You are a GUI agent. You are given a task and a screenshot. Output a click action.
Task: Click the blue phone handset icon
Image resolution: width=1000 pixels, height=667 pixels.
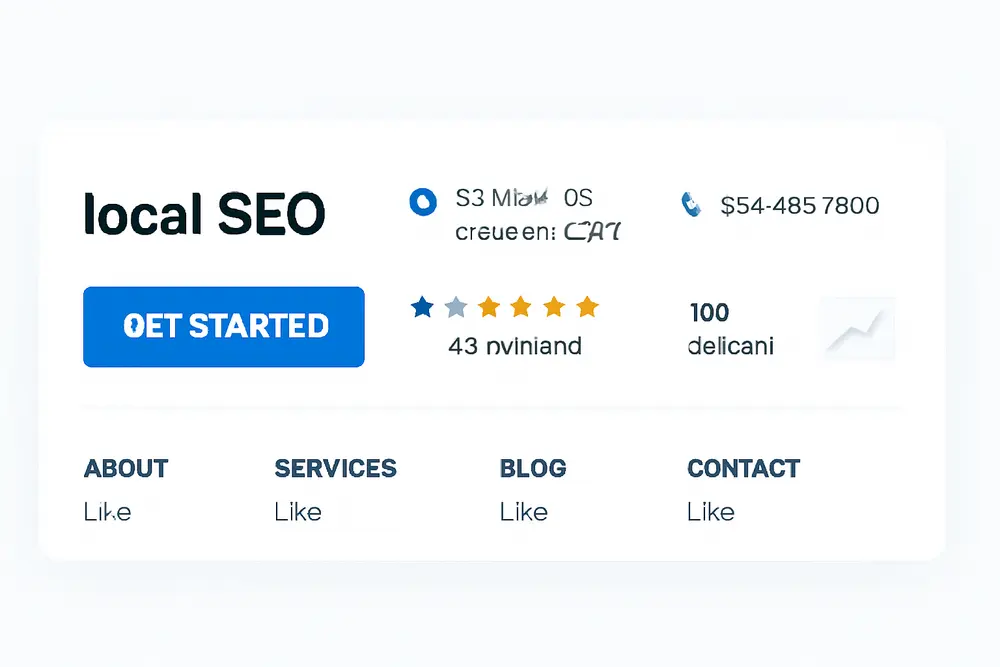point(690,205)
